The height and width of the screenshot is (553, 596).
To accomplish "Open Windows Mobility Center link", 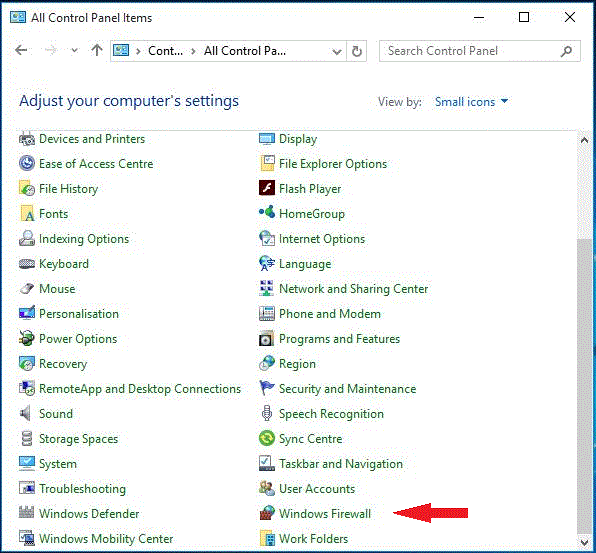I will click(106, 539).
